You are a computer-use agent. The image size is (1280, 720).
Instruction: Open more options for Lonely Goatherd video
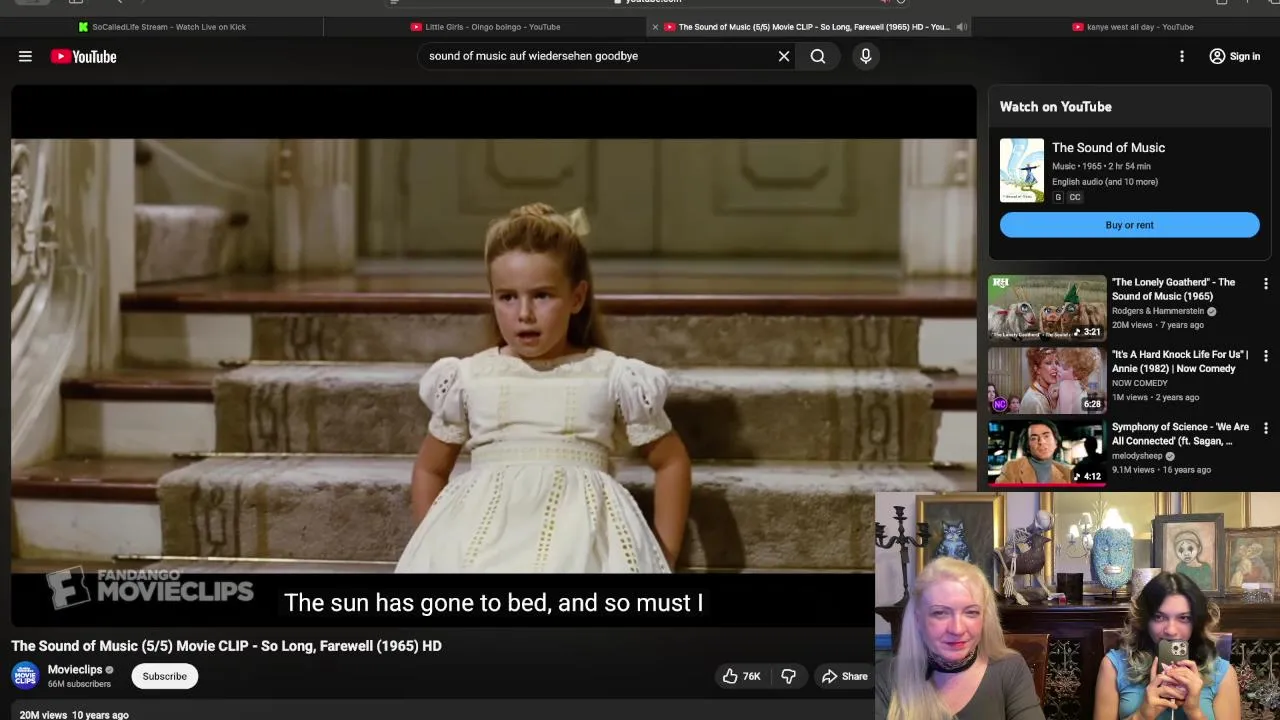(1266, 284)
